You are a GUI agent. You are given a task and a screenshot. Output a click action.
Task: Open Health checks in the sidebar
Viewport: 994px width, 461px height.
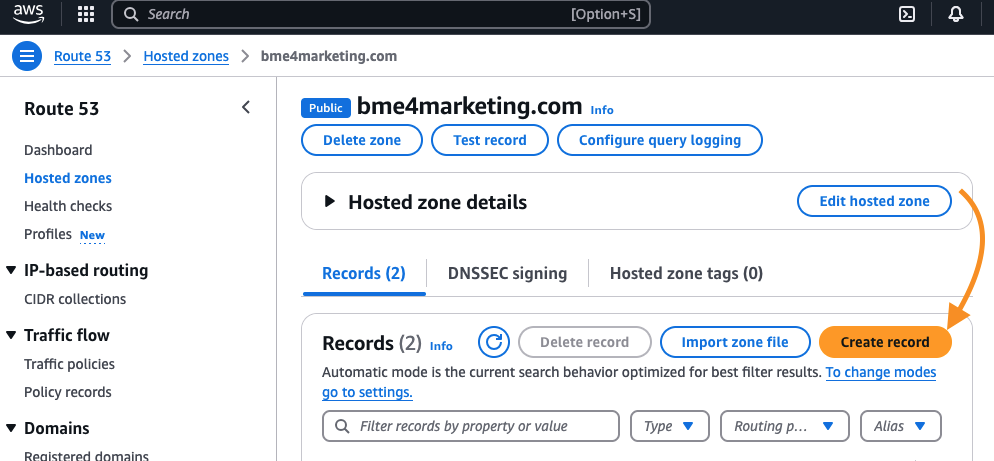tap(68, 206)
